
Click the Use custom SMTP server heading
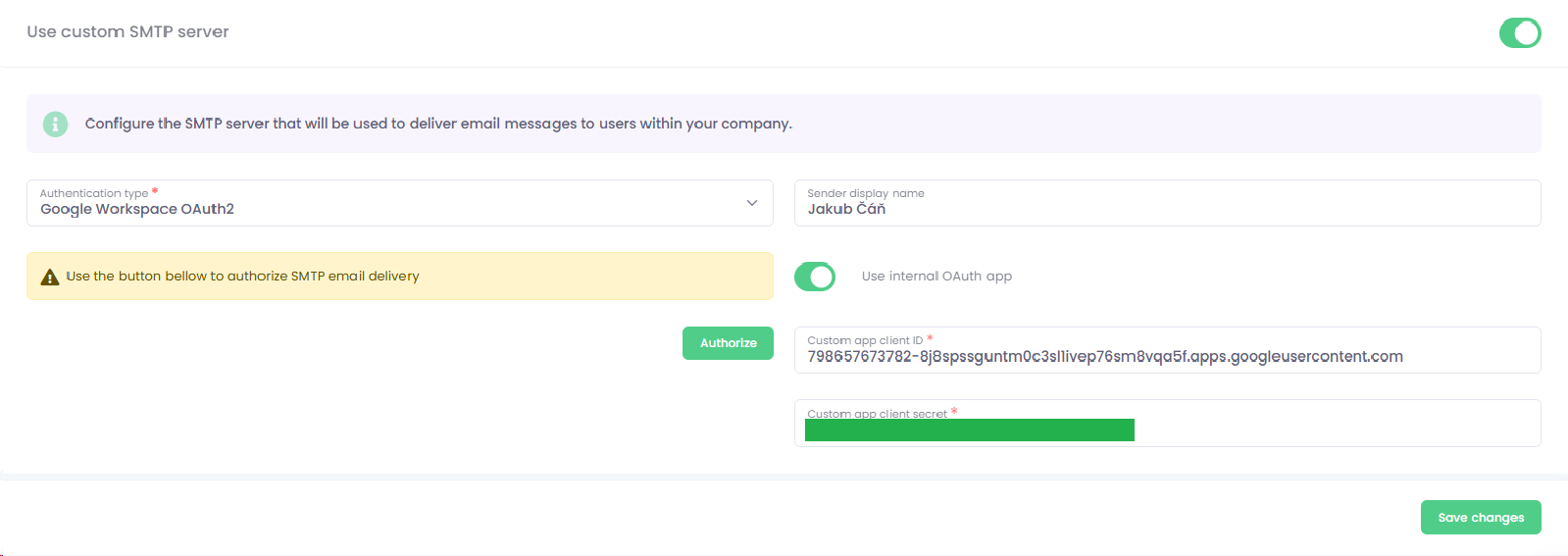127,32
